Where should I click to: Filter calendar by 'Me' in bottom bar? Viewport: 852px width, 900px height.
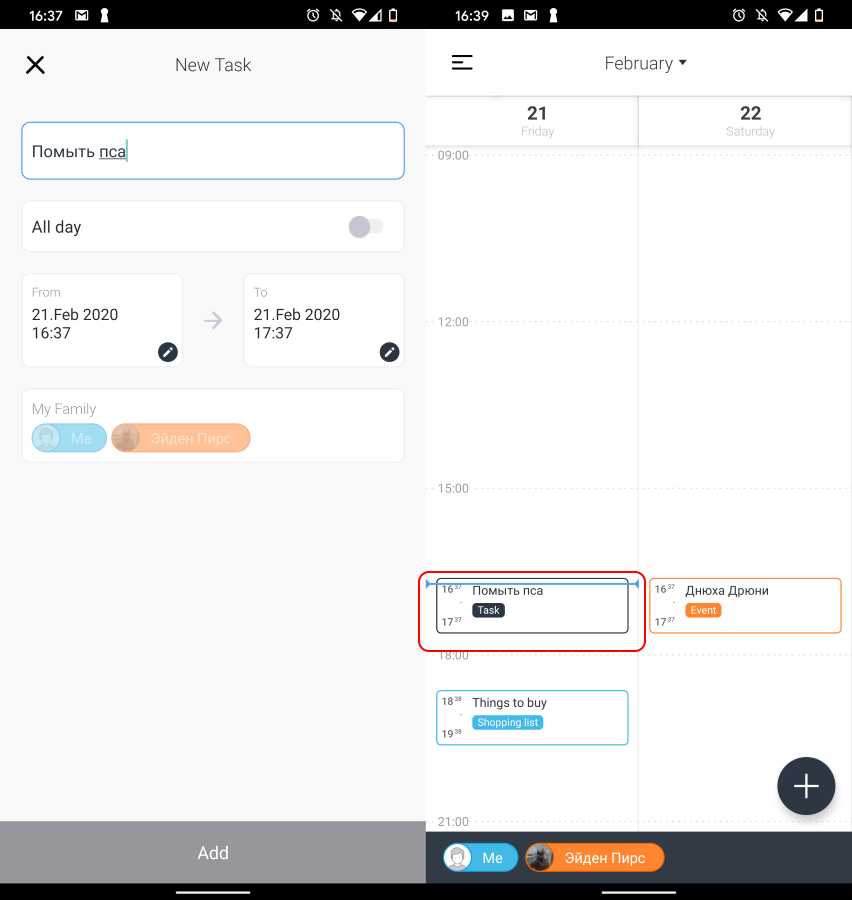481,858
